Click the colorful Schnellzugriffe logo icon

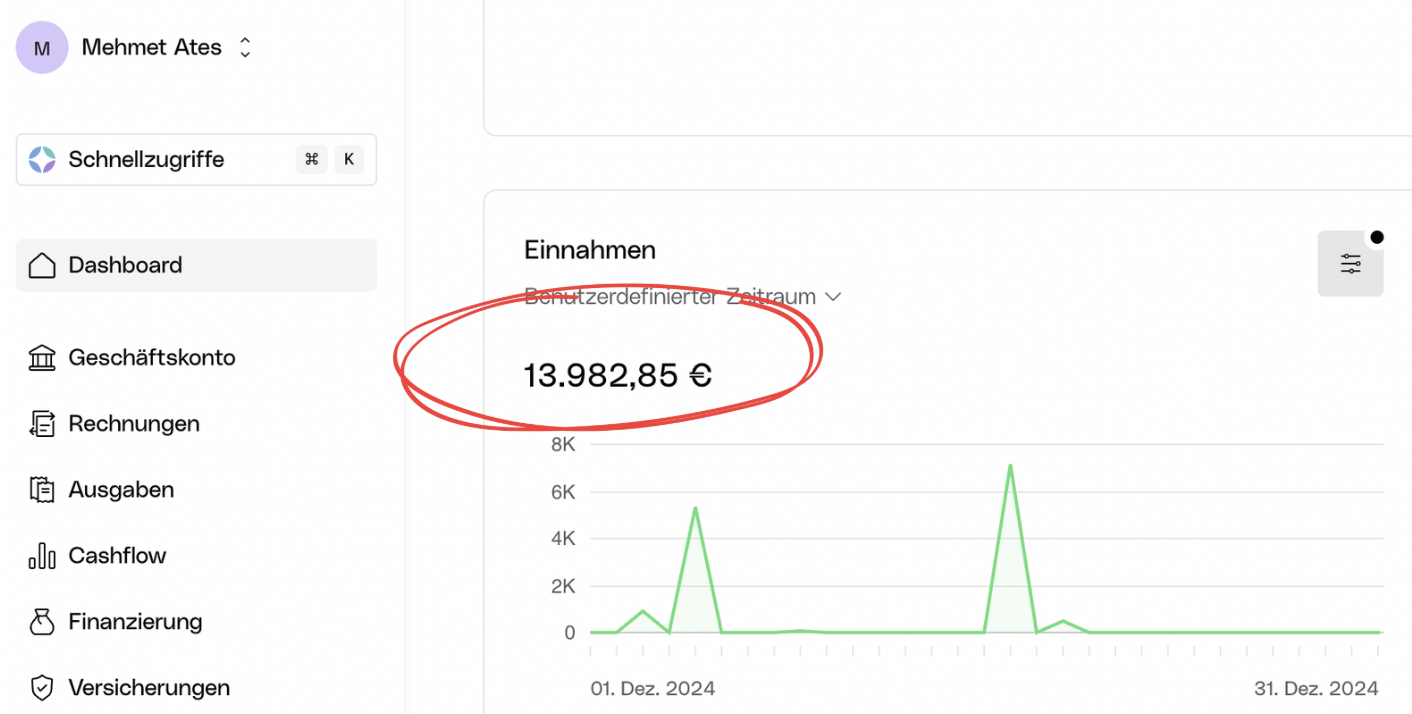42,160
